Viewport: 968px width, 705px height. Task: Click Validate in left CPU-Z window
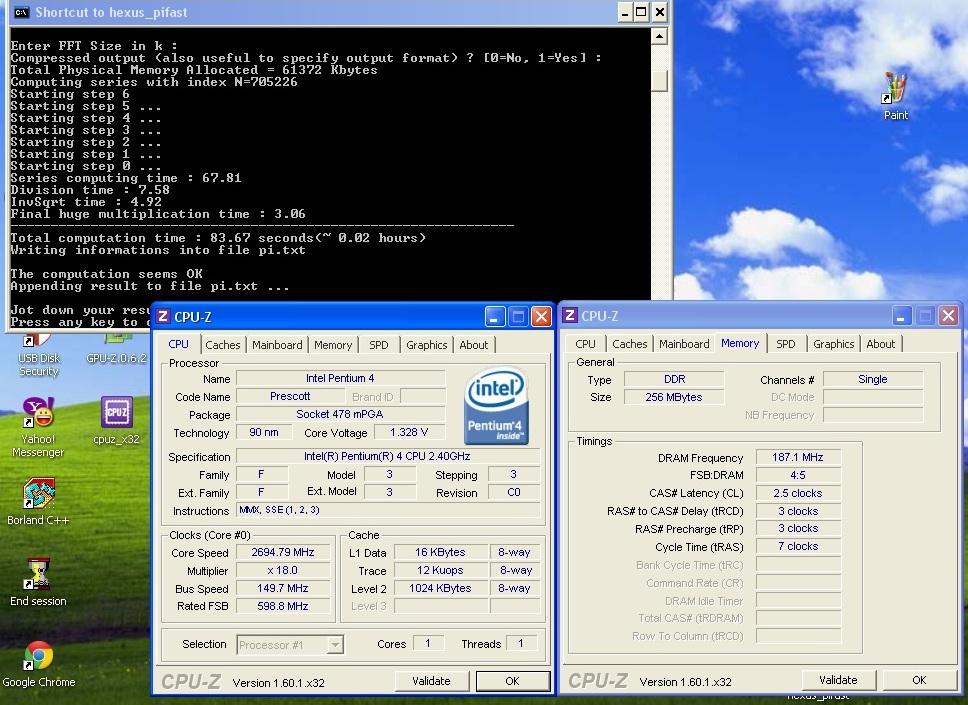click(432, 681)
